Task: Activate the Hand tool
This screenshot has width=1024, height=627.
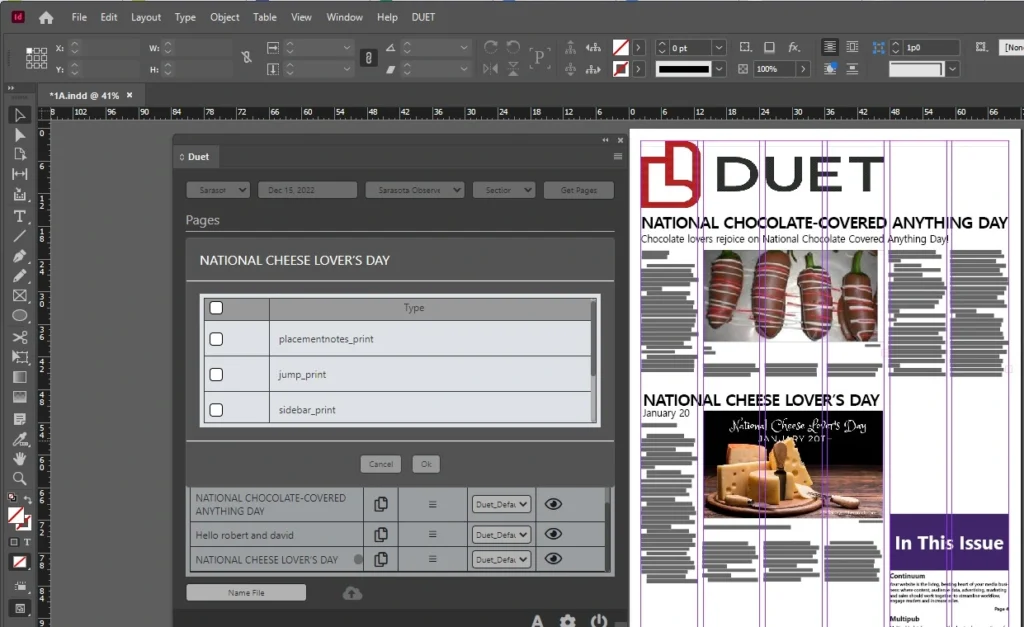Action: (x=19, y=459)
